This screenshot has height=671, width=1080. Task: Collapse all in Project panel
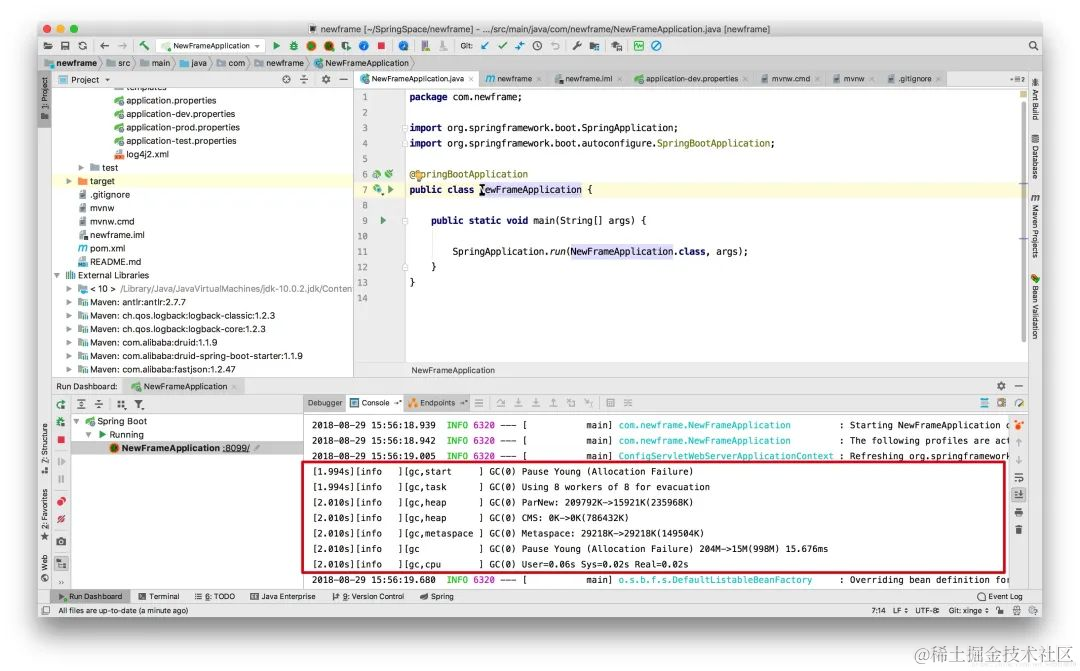(304, 80)
